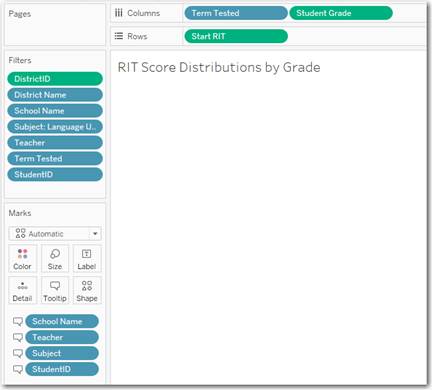Open the Size marks card

coord(55,258)
